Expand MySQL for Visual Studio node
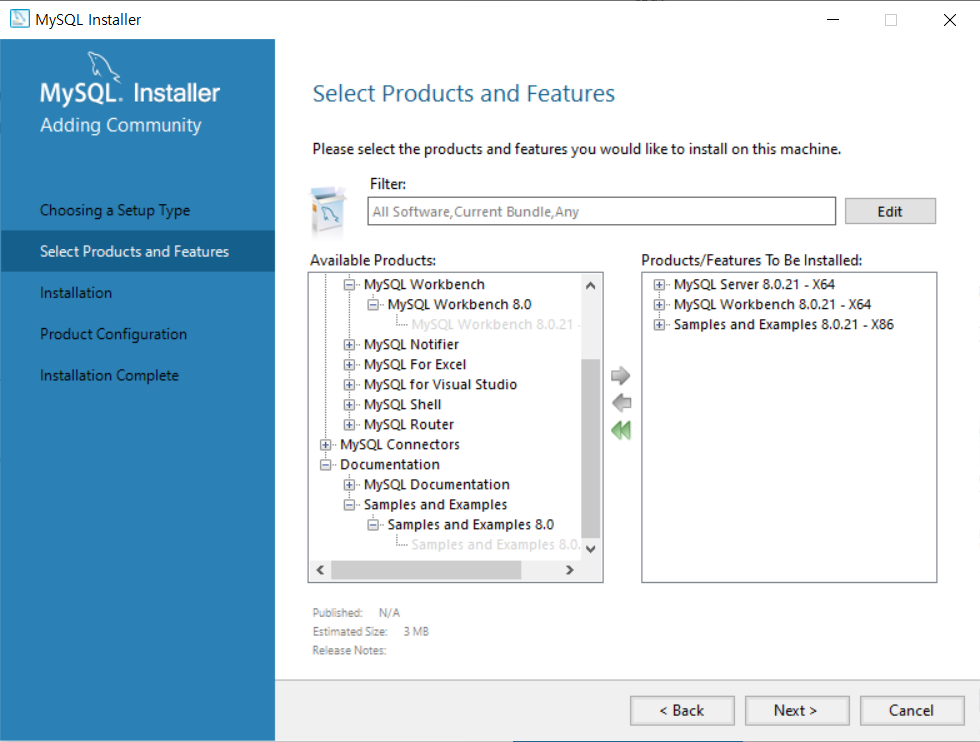 (349, 385)
